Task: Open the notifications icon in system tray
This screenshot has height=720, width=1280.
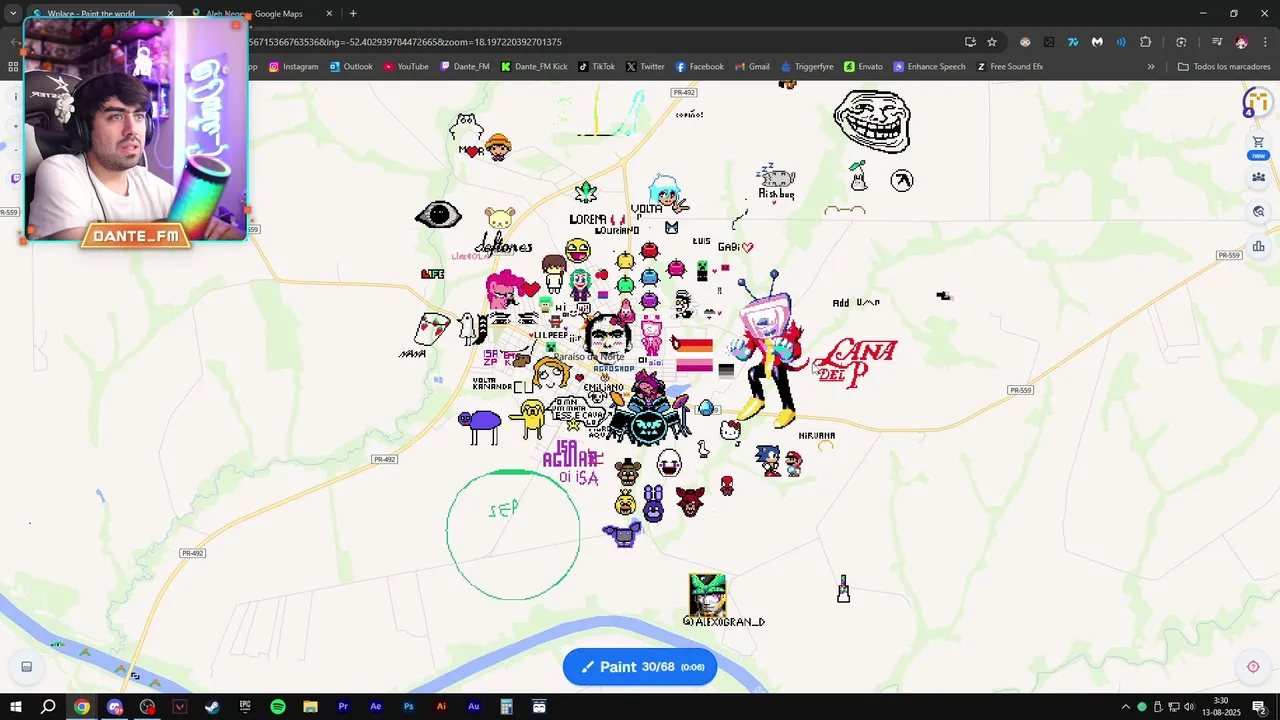Action: [x=1259, y=707]
